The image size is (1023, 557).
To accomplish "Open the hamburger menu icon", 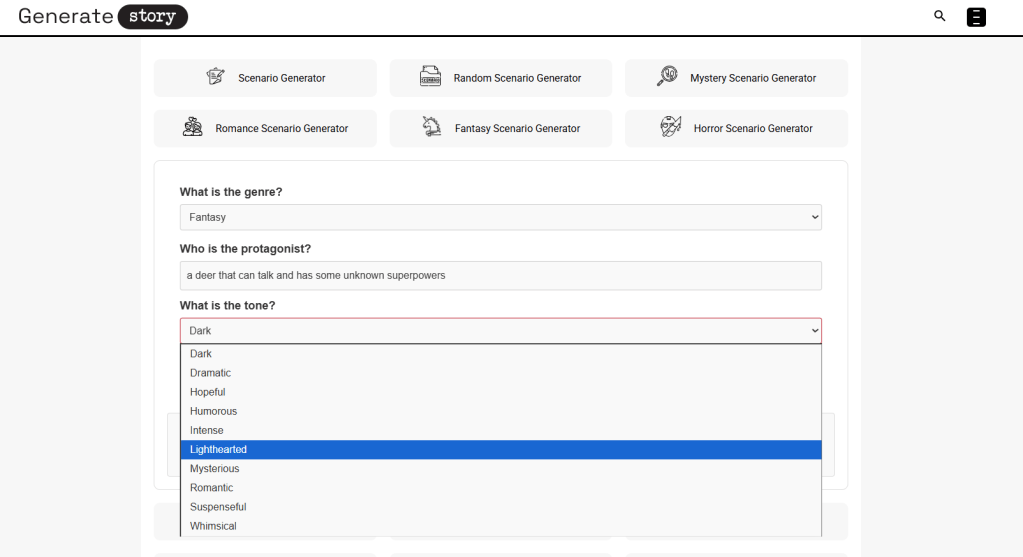I will tap(976, 17).
